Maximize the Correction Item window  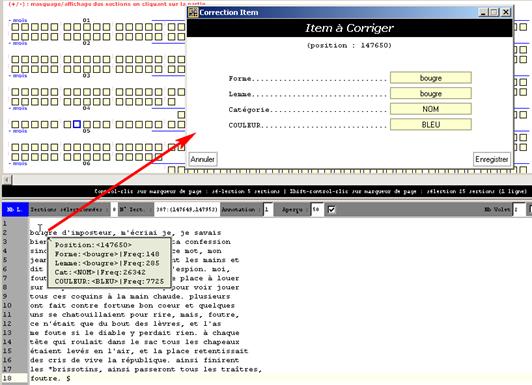tap(494, 12)
